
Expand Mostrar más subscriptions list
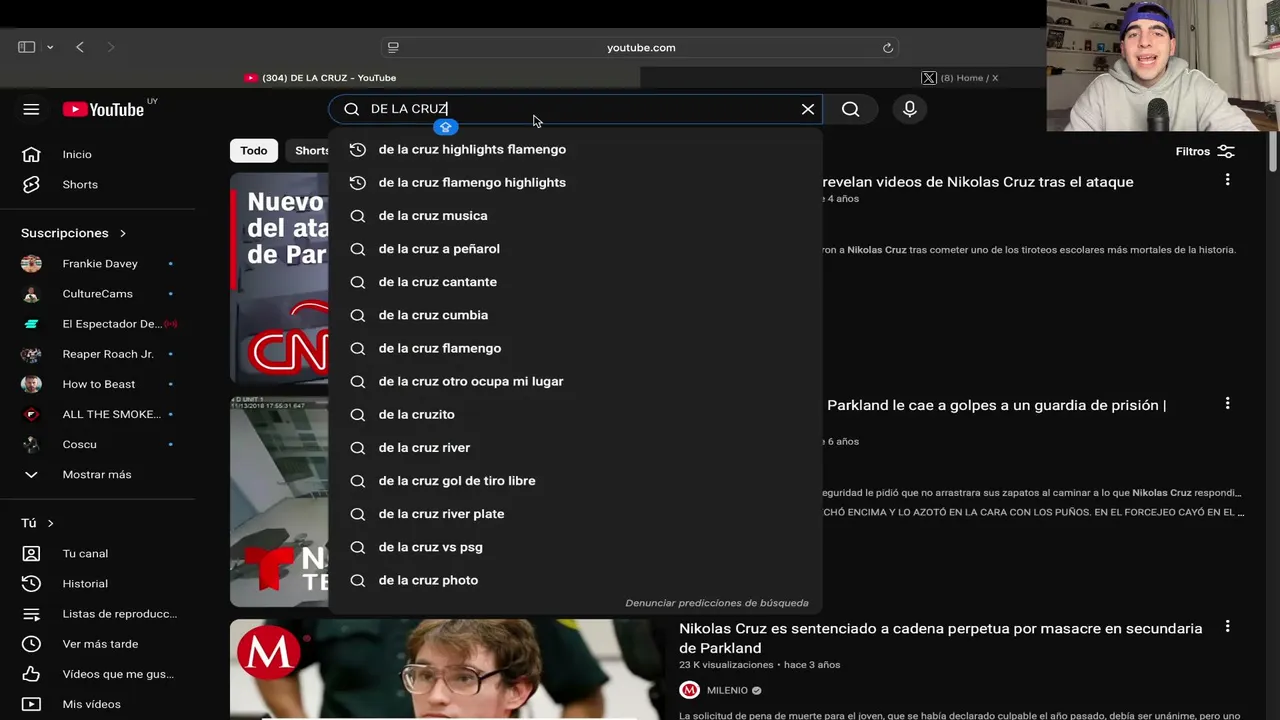click(x=98, y=474)
